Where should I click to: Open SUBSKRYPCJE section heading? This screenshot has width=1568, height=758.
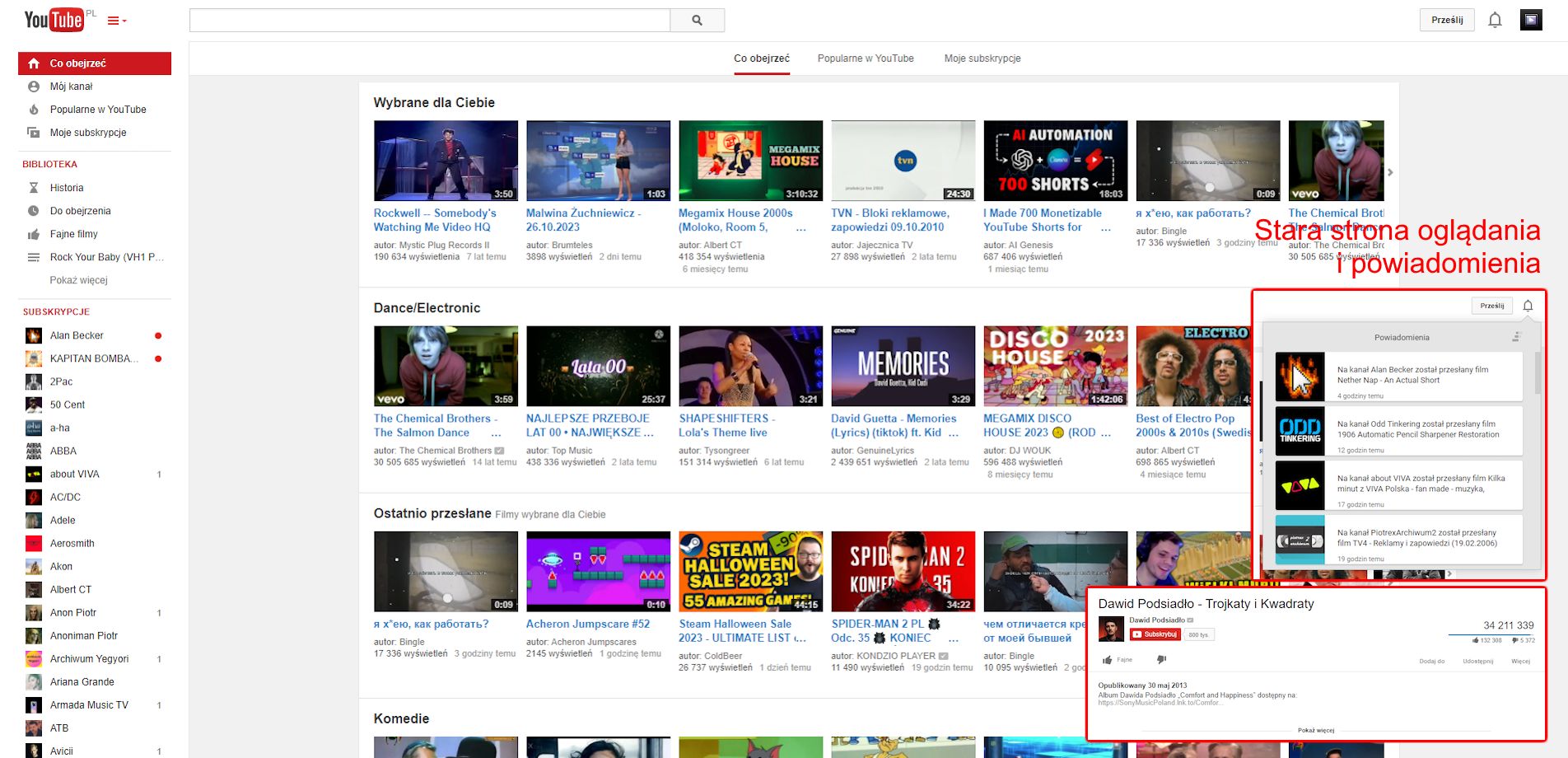pos(56,311)
